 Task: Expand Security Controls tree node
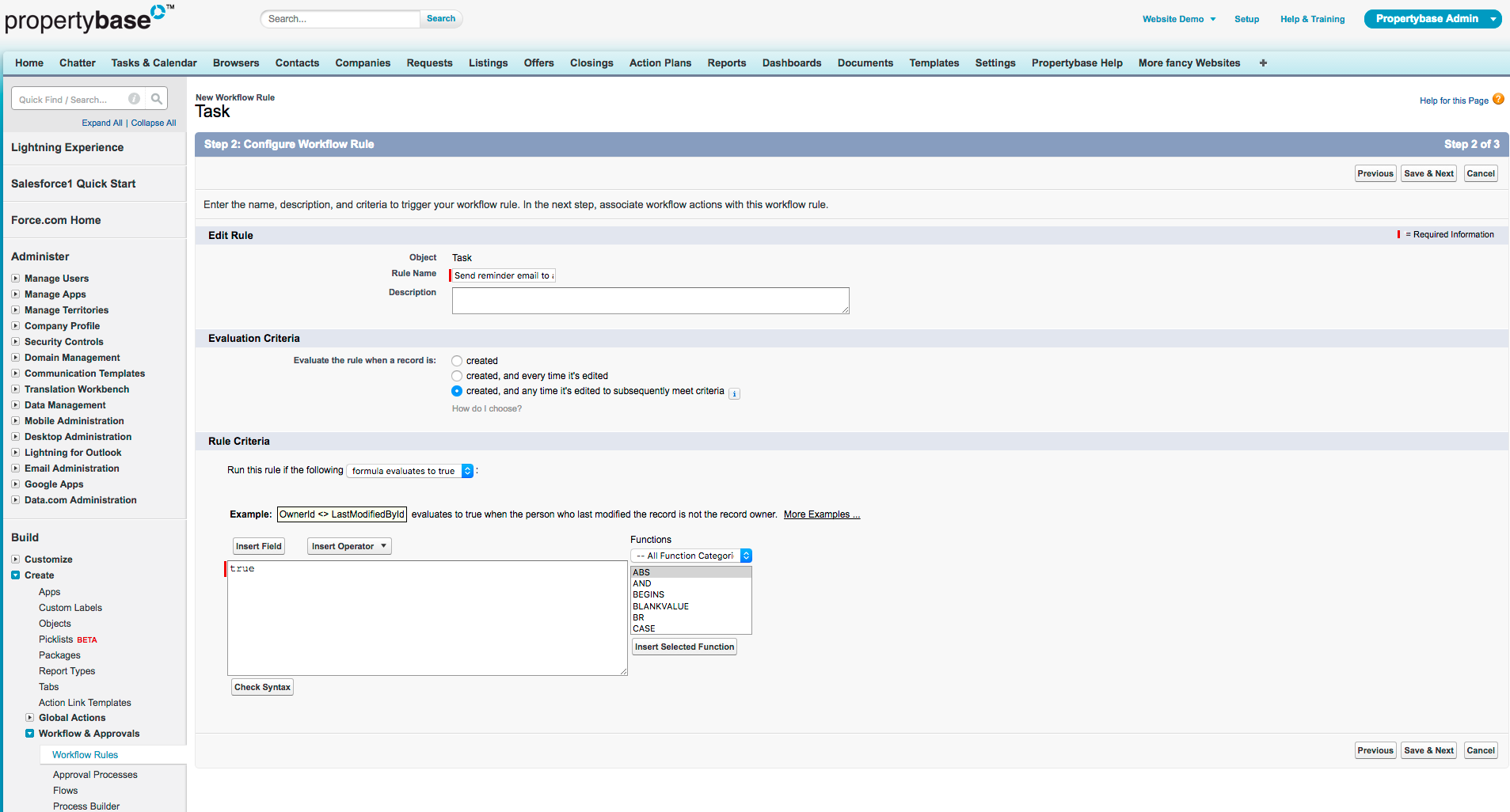(x=15, y=342)
